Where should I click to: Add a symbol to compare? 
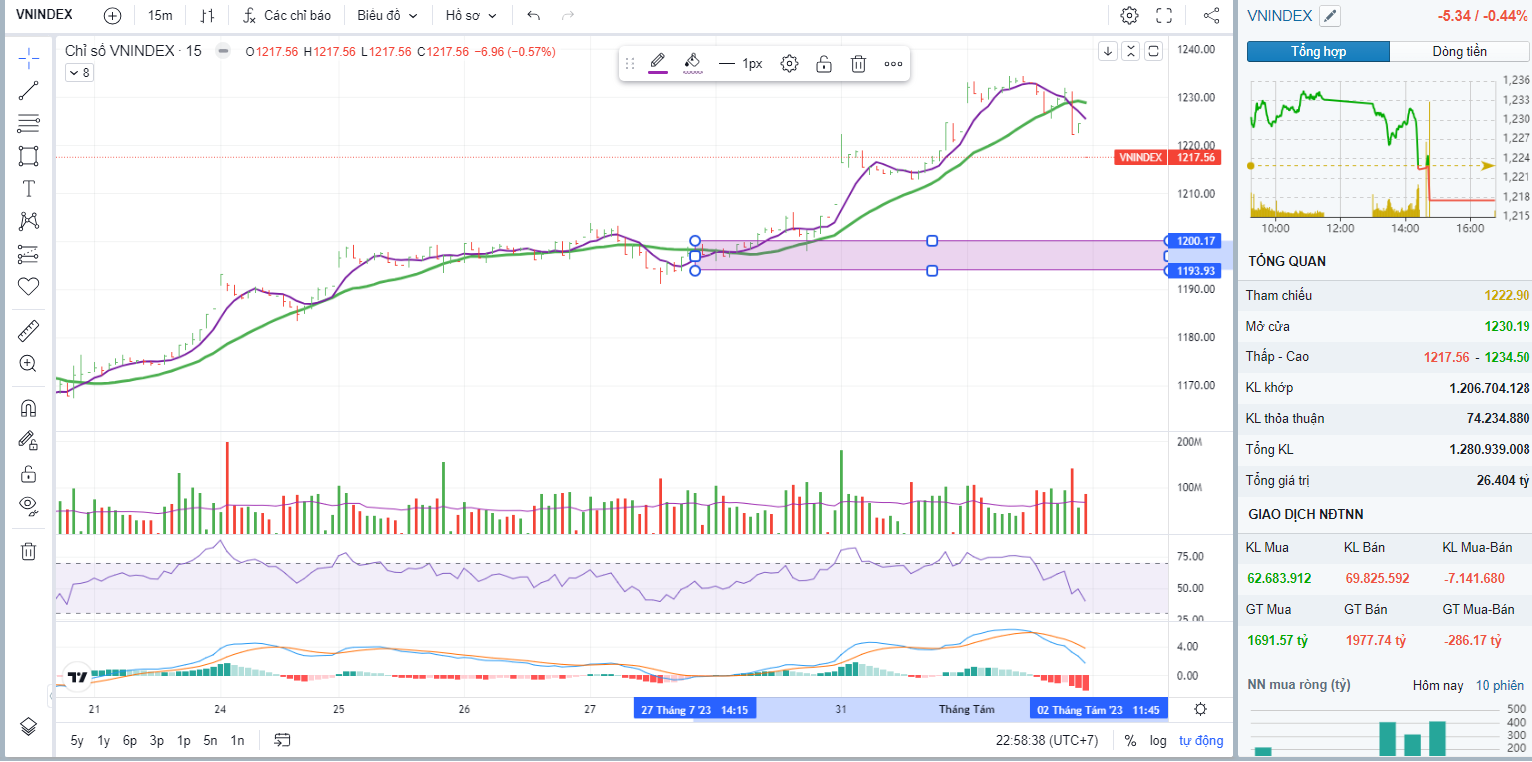click(112, 16)
